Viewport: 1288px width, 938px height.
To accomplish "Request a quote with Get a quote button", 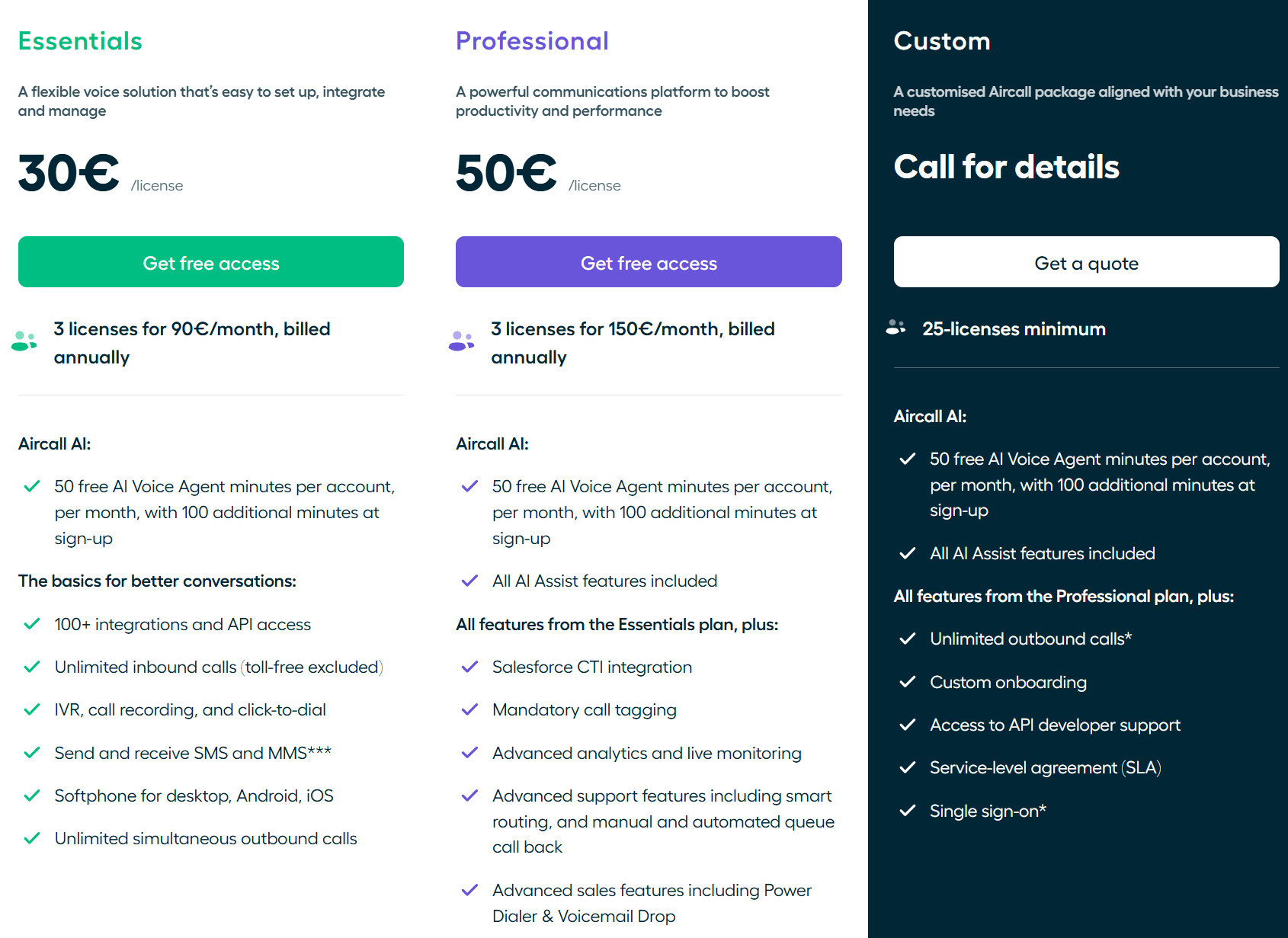I will pyautogui.click(x=1086, y=262).
